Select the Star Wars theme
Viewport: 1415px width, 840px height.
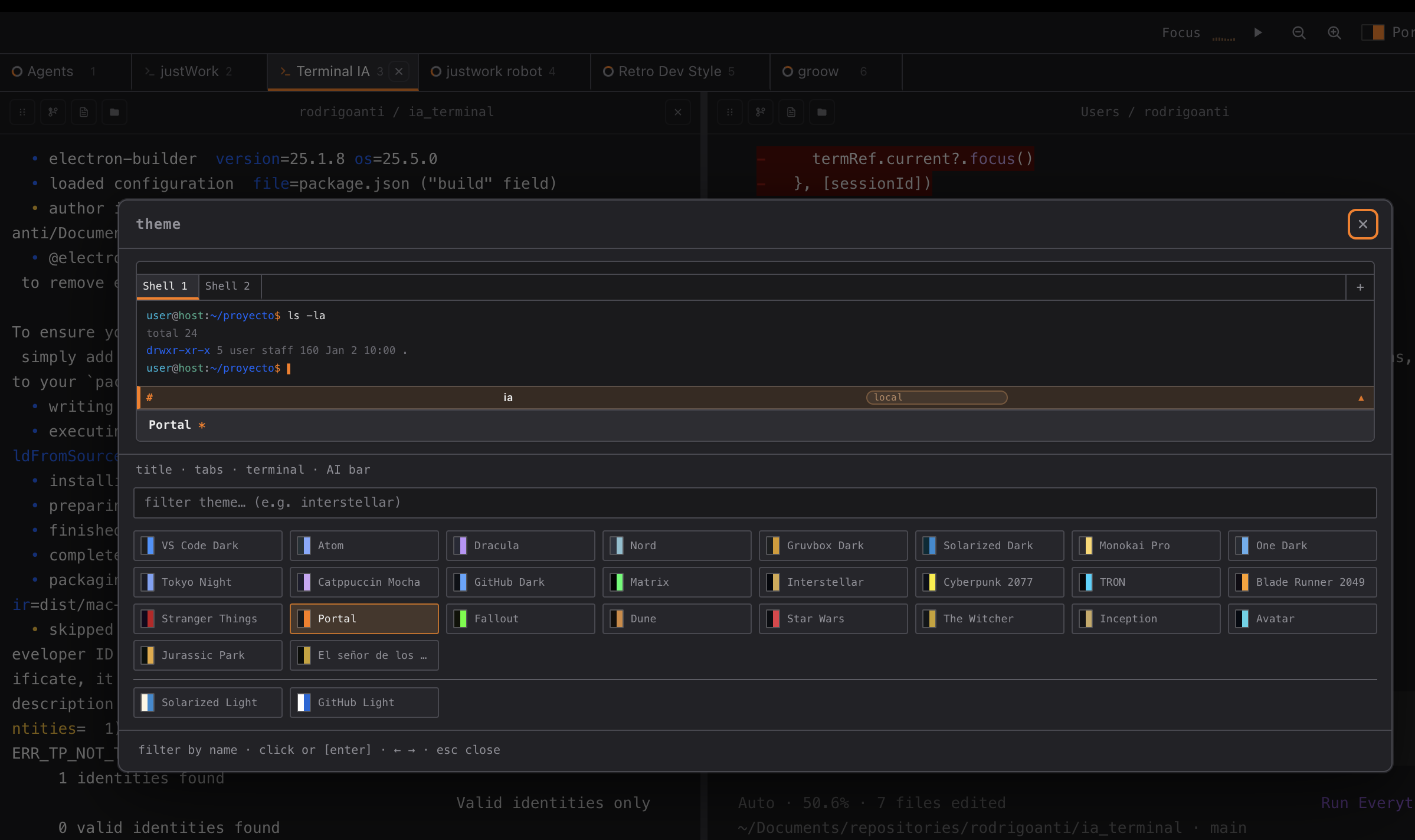[x=833, y=619]
